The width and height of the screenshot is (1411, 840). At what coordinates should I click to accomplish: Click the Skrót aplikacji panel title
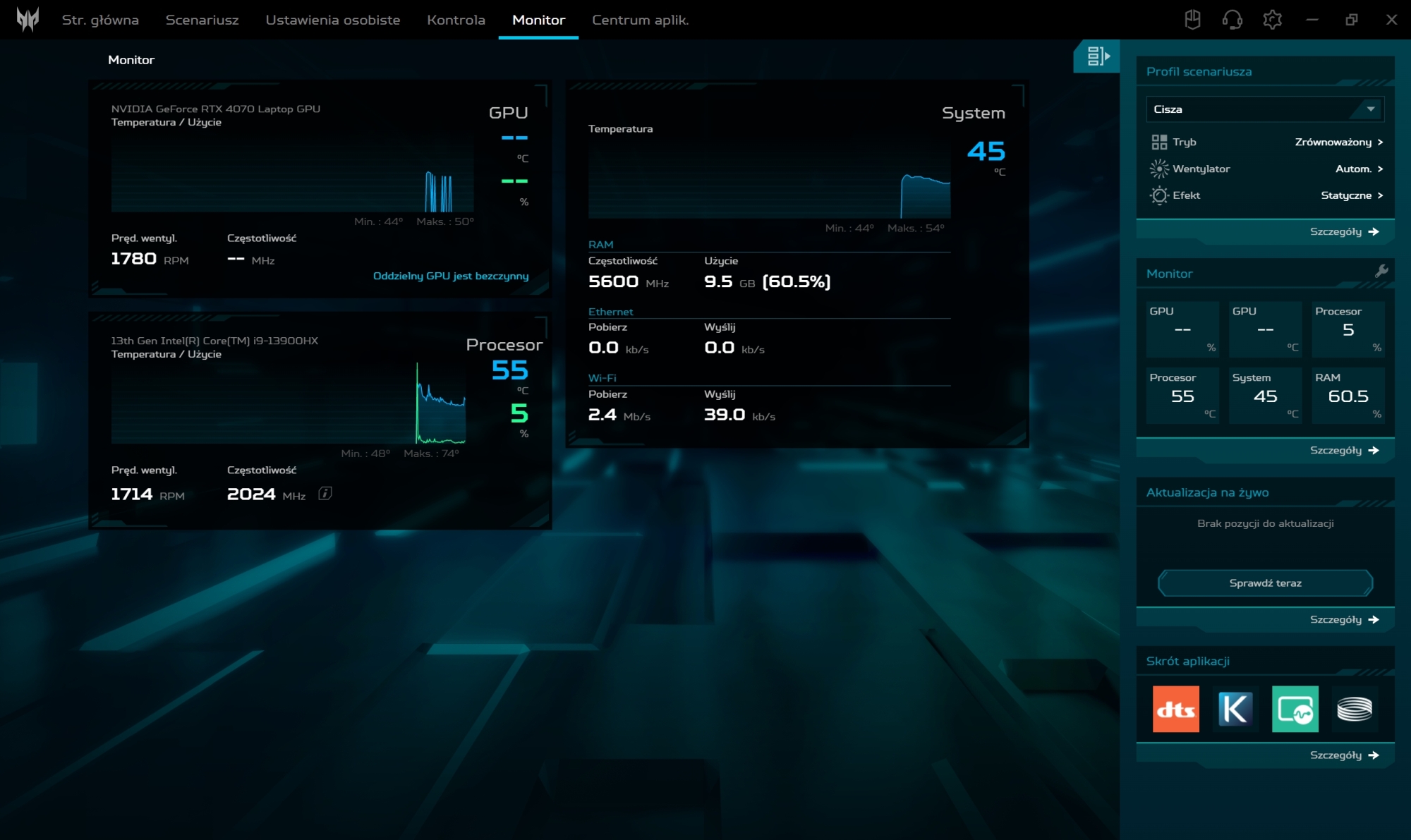[1187, 661]
